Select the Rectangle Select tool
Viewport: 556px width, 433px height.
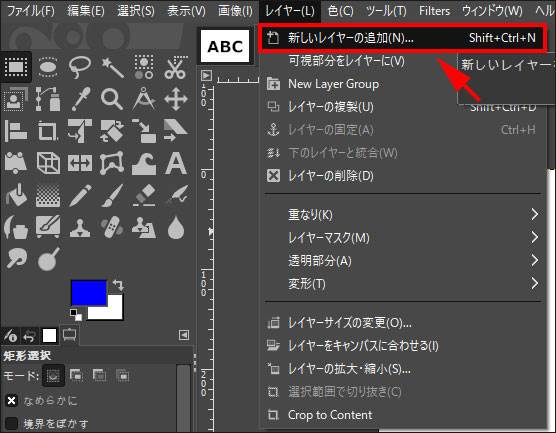pos(16,67)
